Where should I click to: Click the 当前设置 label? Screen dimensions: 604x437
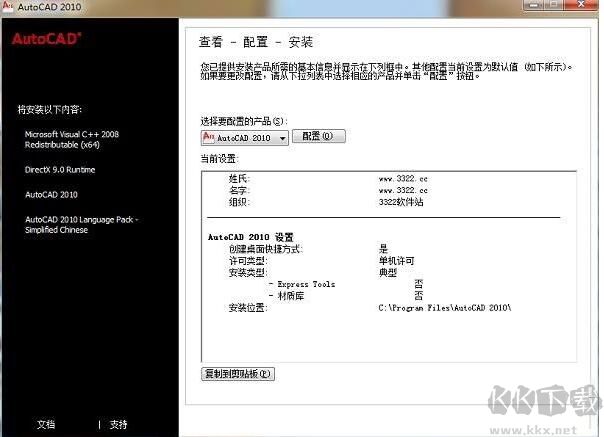tap(220, 159)
